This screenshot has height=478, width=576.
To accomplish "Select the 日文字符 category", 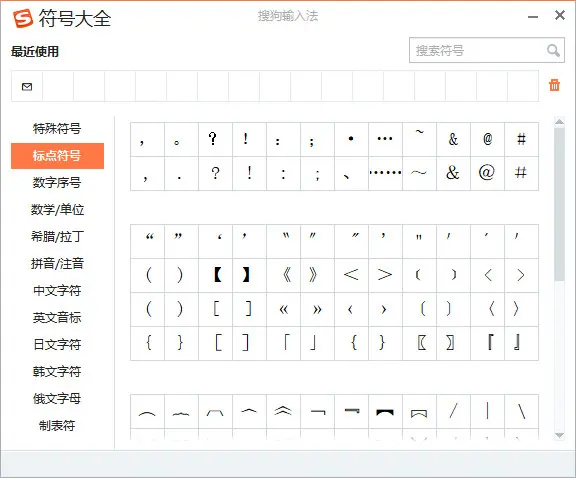I will [x=57, y=344].
